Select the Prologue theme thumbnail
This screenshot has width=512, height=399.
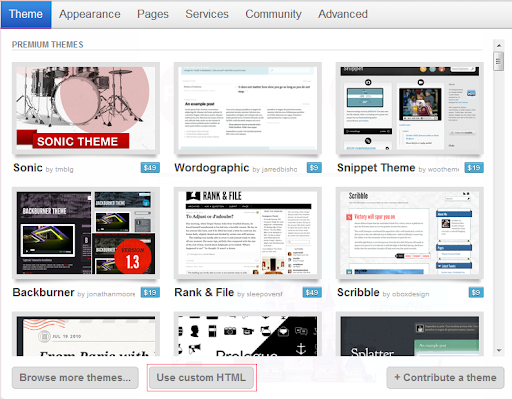point(248,334)
